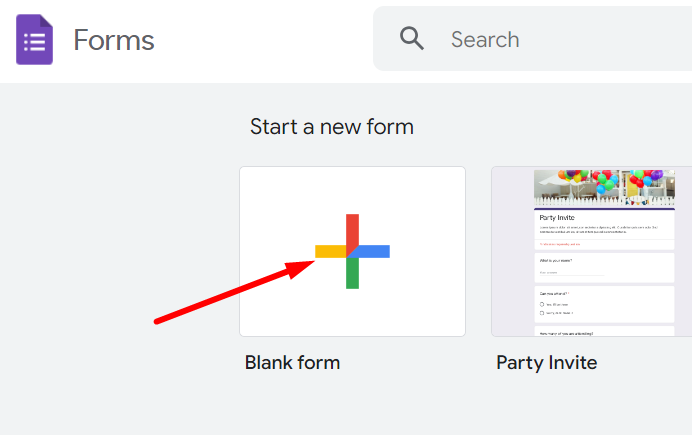This screenshot has height=448, width=692.
Task: Click the blue right arm of the plus
Action: coord(375,251)
